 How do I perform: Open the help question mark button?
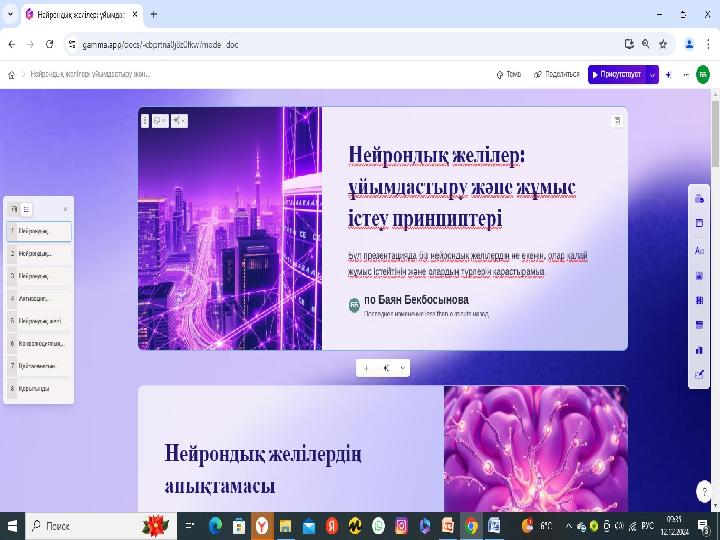point(704,491)
